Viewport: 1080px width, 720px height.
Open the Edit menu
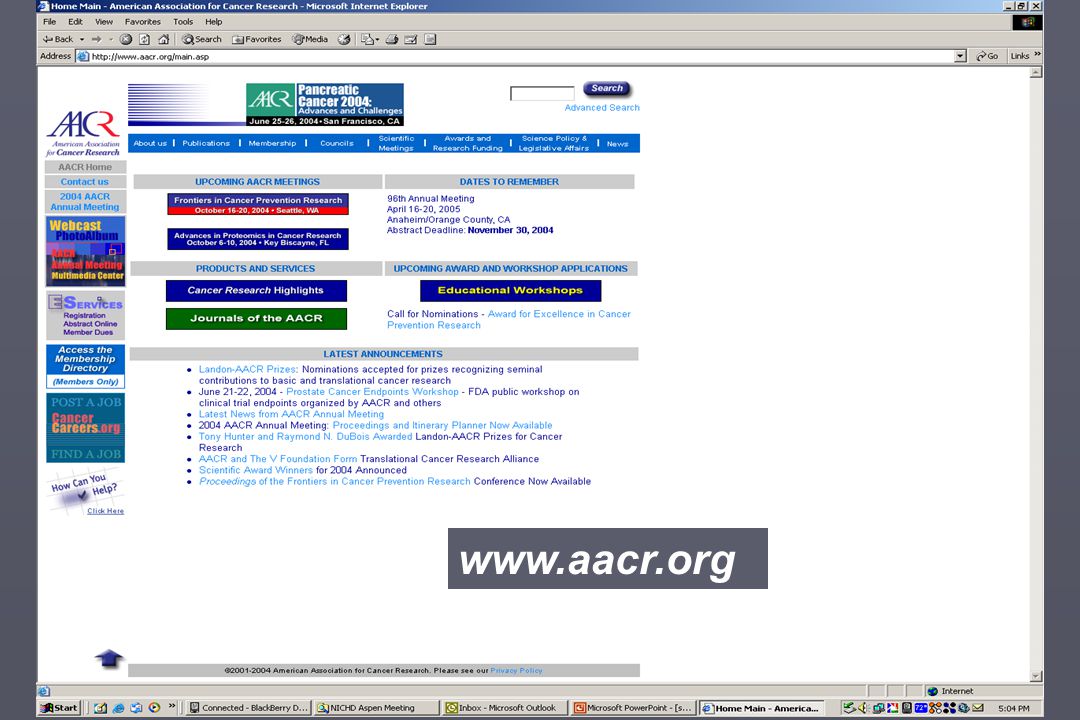[75, 21]
